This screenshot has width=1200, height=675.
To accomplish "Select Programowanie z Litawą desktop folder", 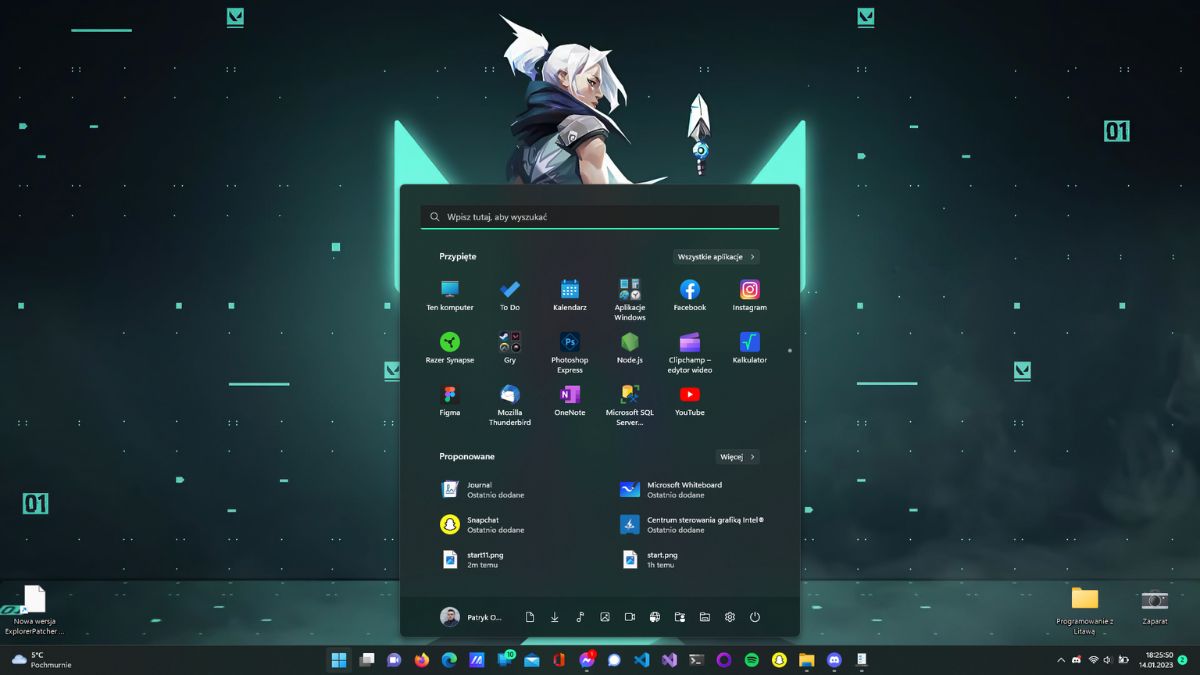I will point(1085,611).
